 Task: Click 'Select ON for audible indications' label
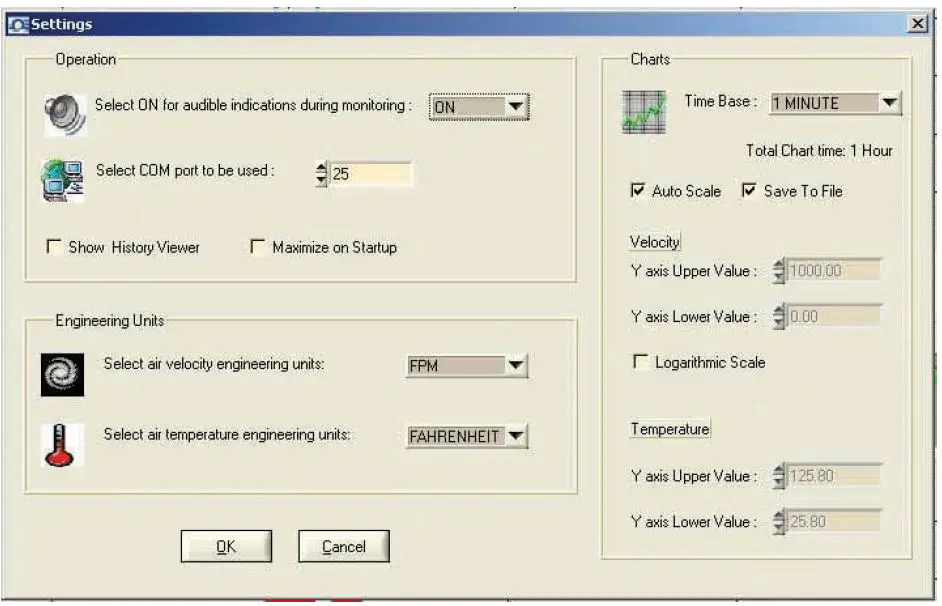253,105
